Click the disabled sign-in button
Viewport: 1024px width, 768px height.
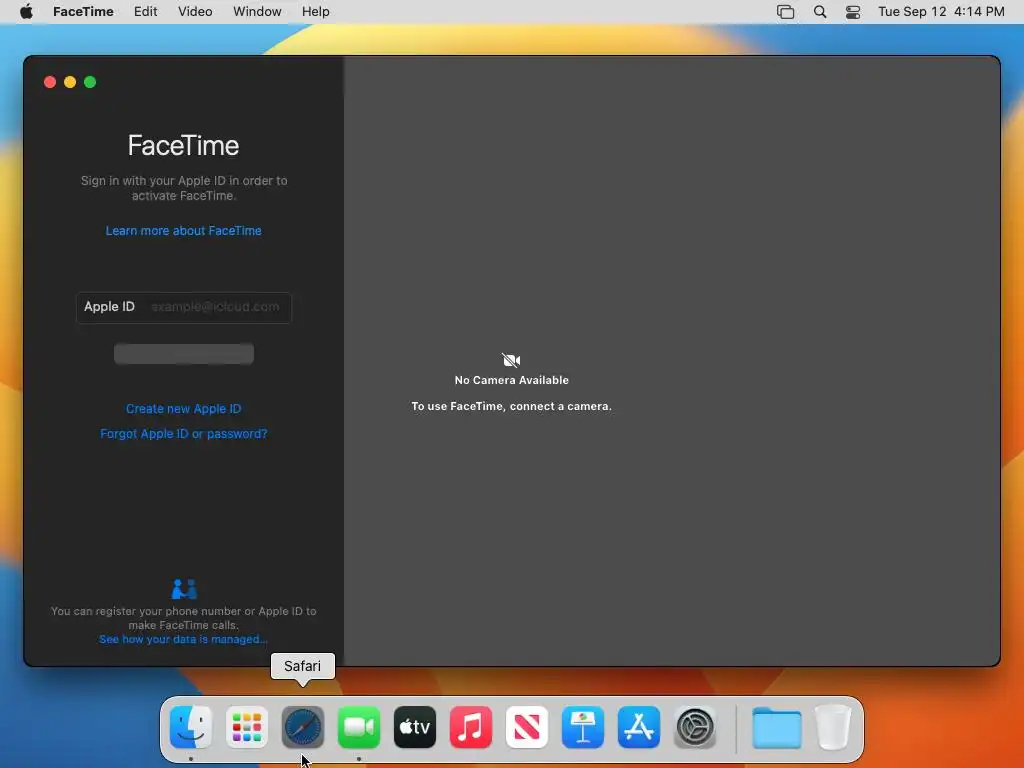(184, 353)
